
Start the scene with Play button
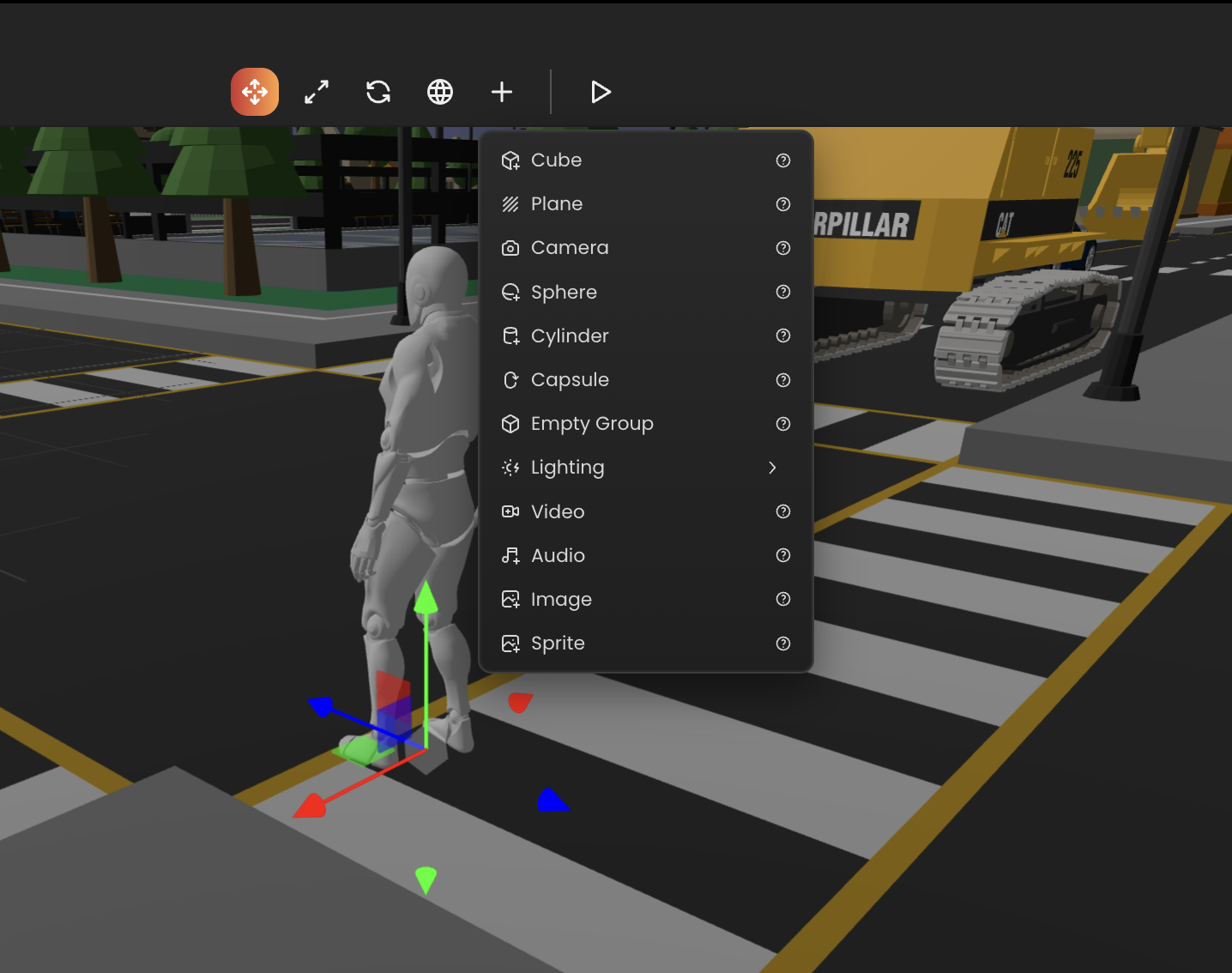point(601,92)
